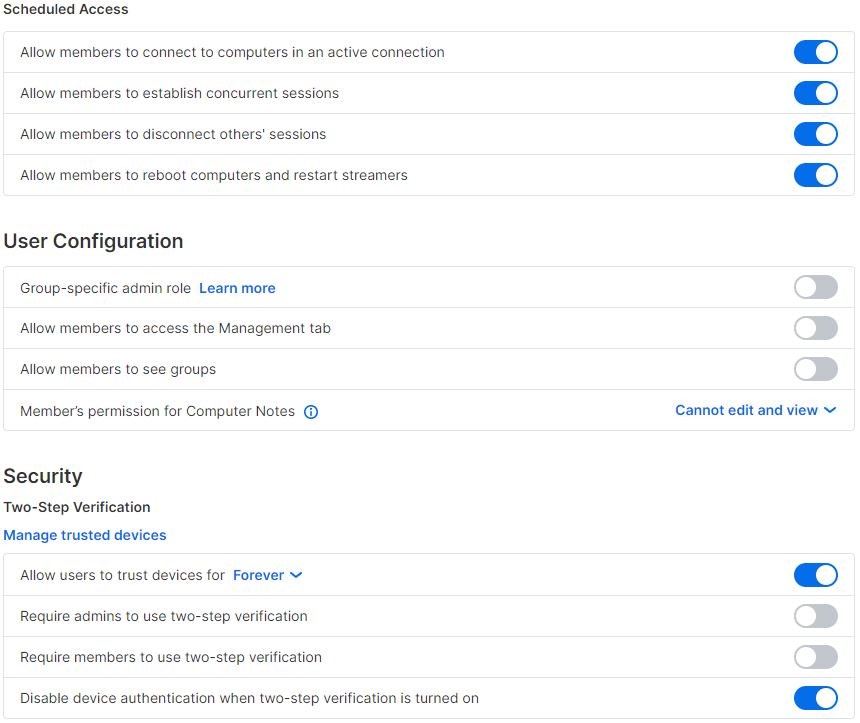860x723 pixels.
Task: Toggle connecting to computers in active connection
Action: (816, 52)
